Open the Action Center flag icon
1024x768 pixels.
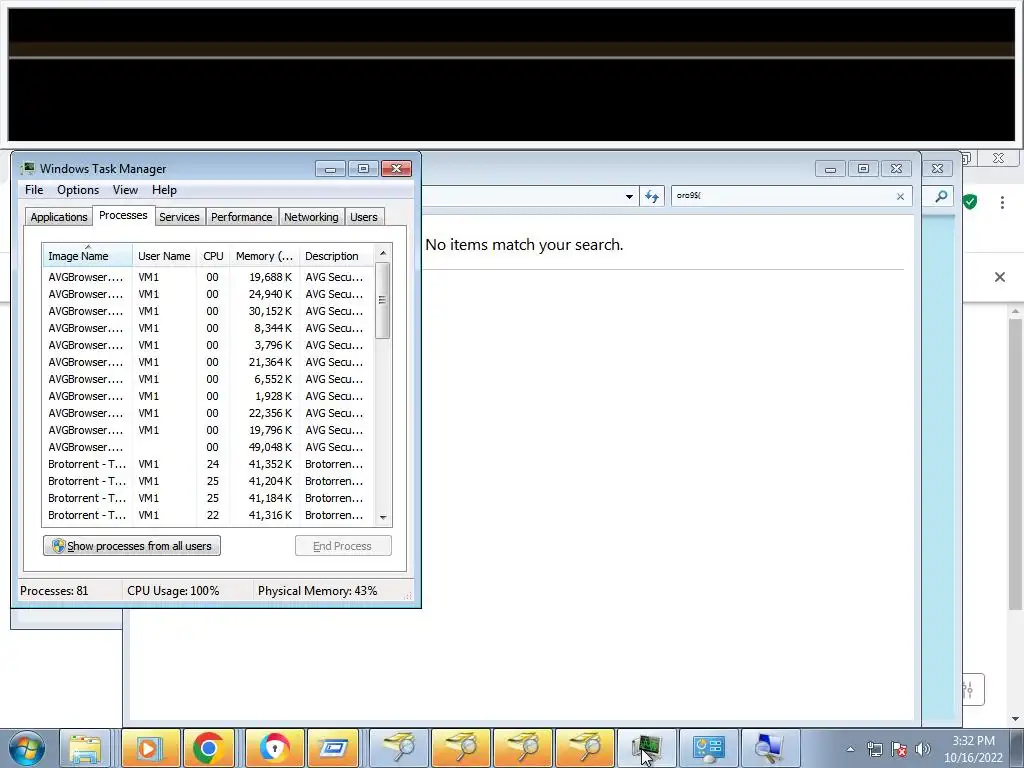click(x=899, y=749)
